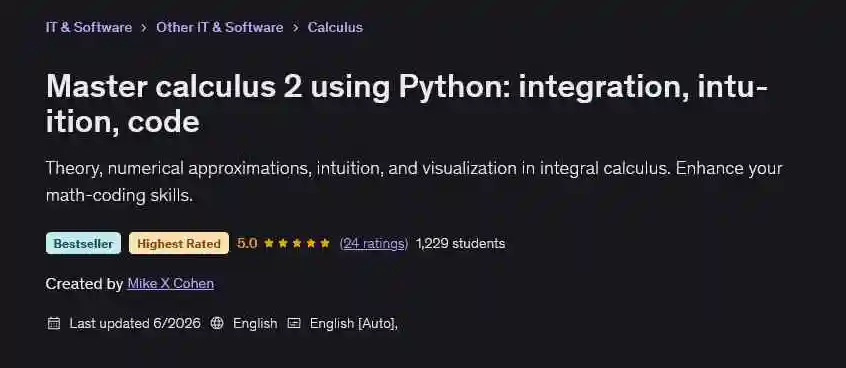Click the 1,229 students count
Image resolution: width=846 pixels, height=368 pixels.
461,244
